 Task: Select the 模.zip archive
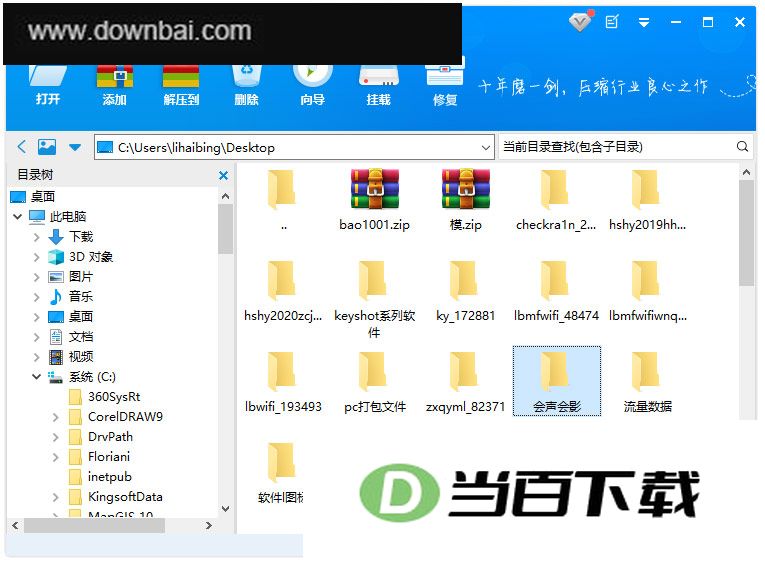coord(466,200)
